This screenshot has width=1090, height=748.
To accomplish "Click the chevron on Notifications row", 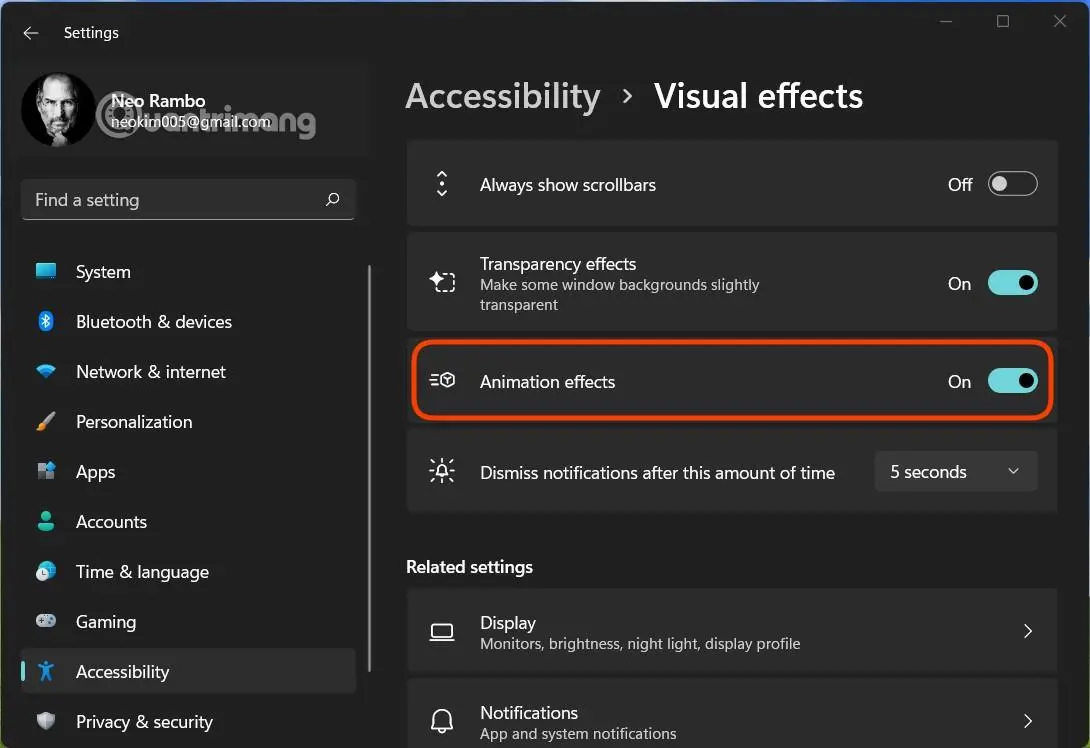I will (x=1027, y=721).
